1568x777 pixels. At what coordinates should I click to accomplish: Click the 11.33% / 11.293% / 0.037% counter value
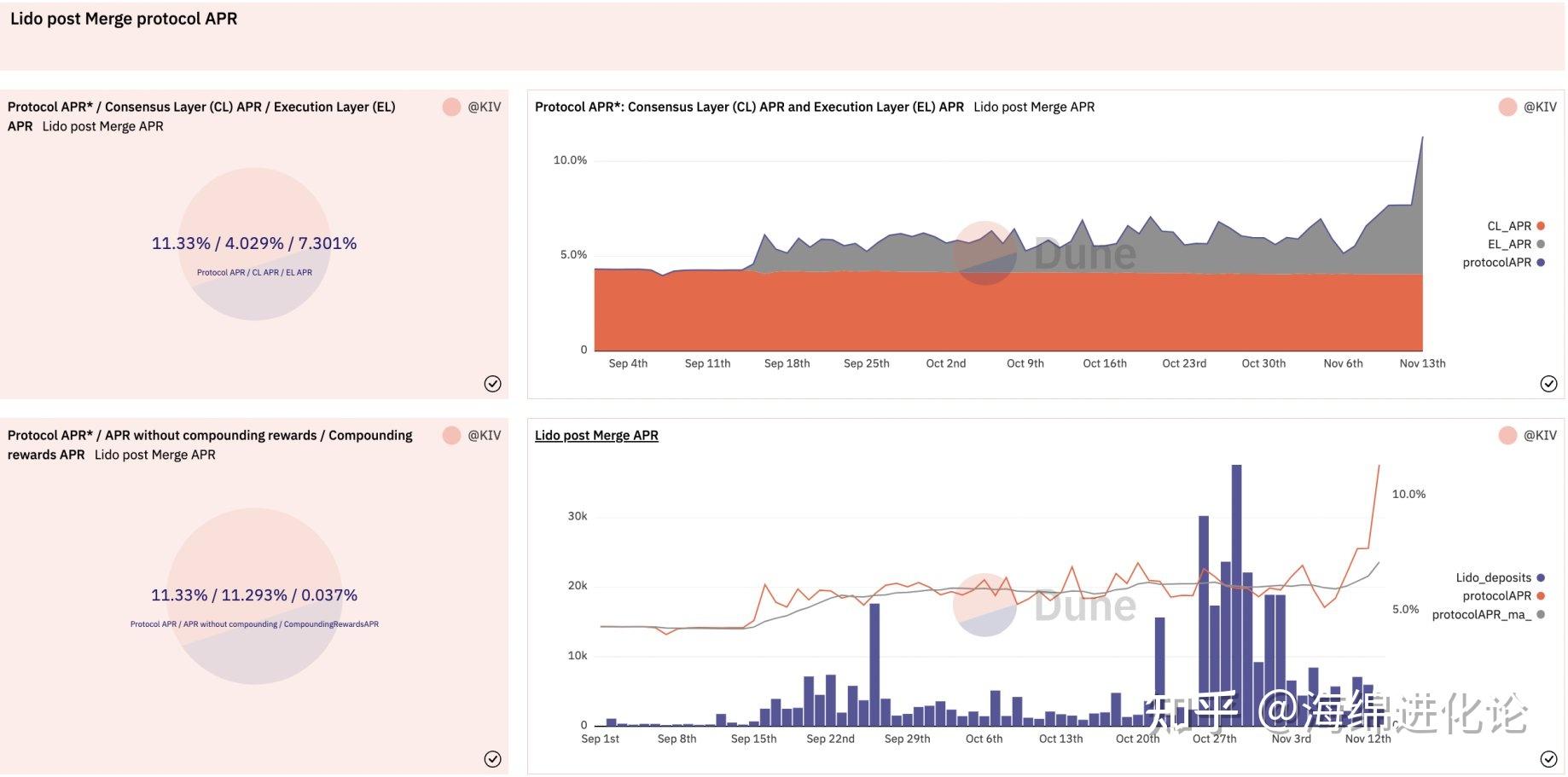pyautogui.click(x=254, y=594)
